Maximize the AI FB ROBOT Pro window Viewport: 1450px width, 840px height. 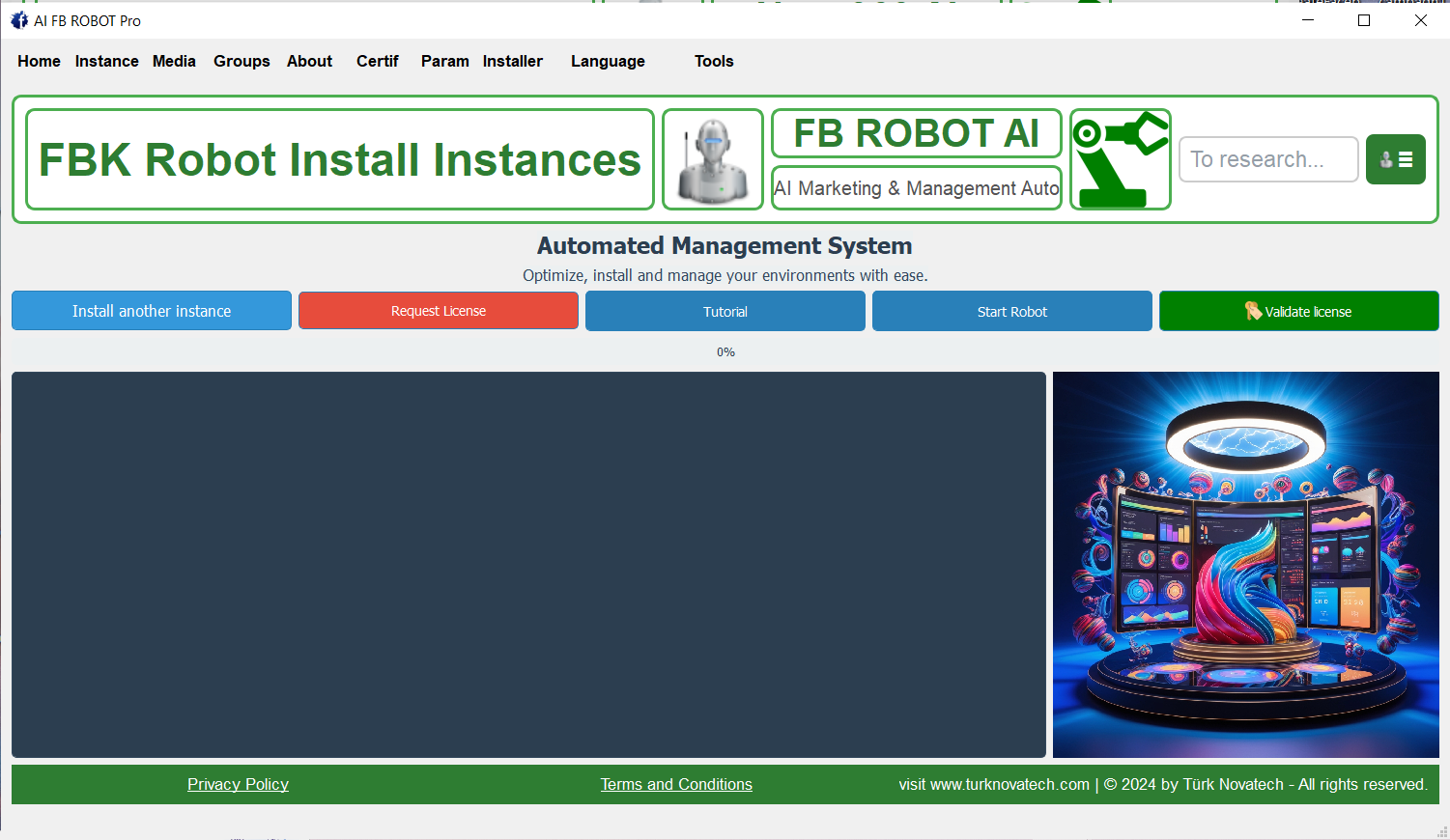pyautogui.click(x=1364, y=20)
